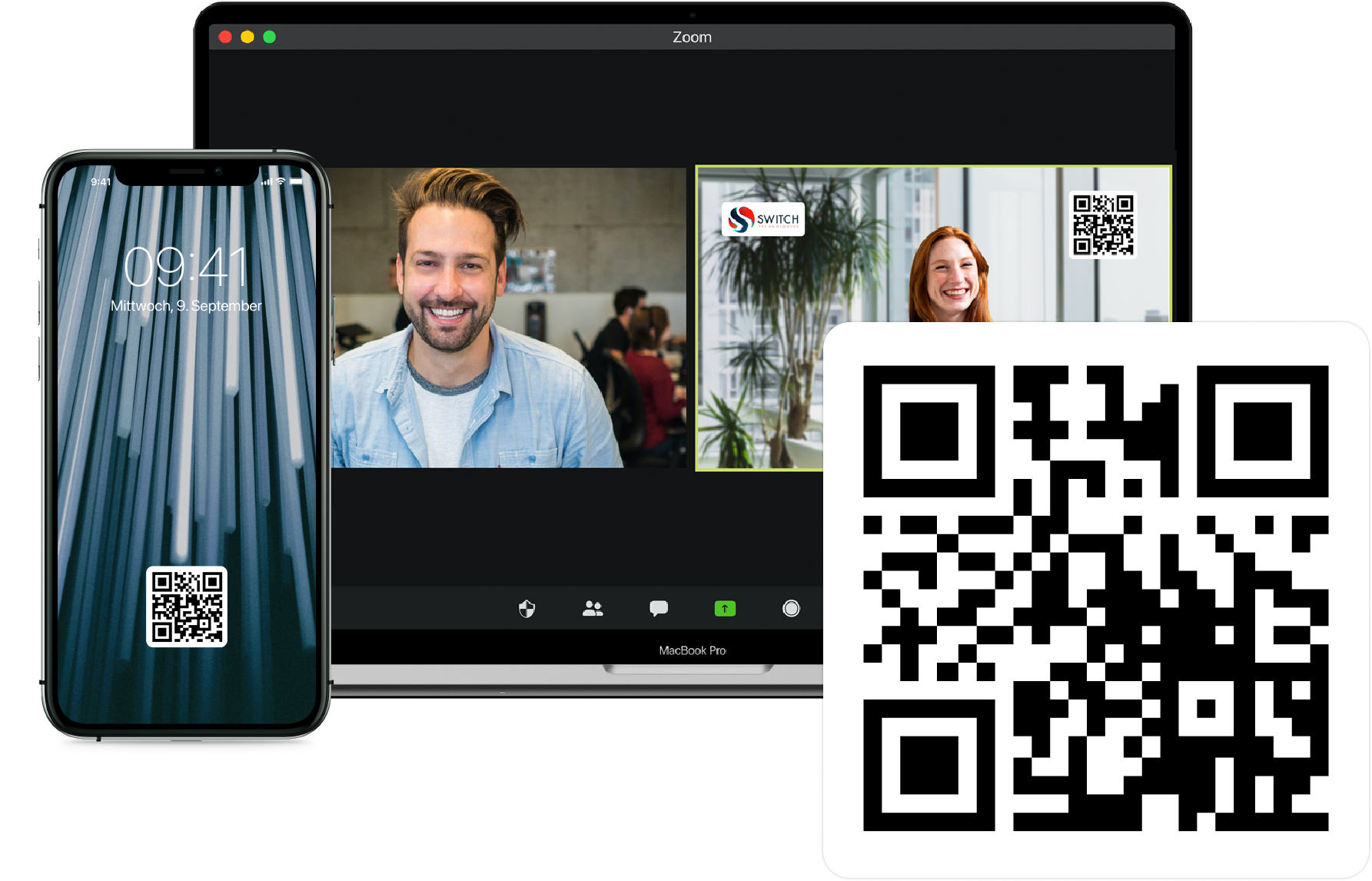Tap the QR code on the phone lock screen
The width and height of the screenshot is (1372, 881).
click(x=187, y=607)
